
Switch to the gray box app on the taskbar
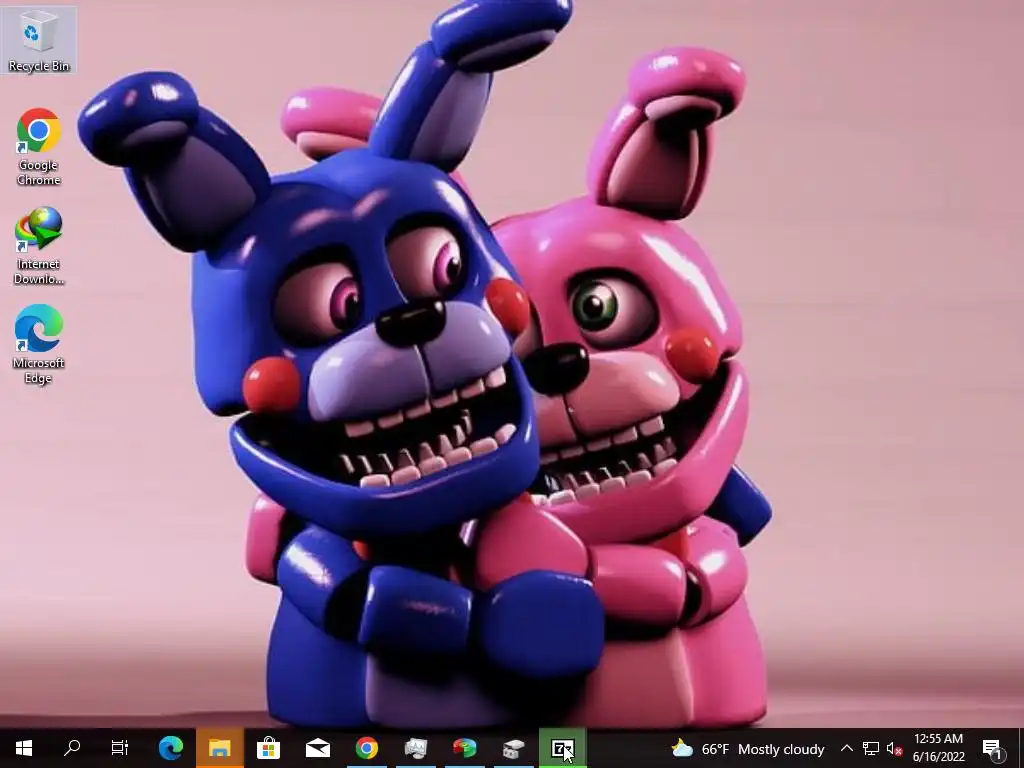[x=513, y=748]
